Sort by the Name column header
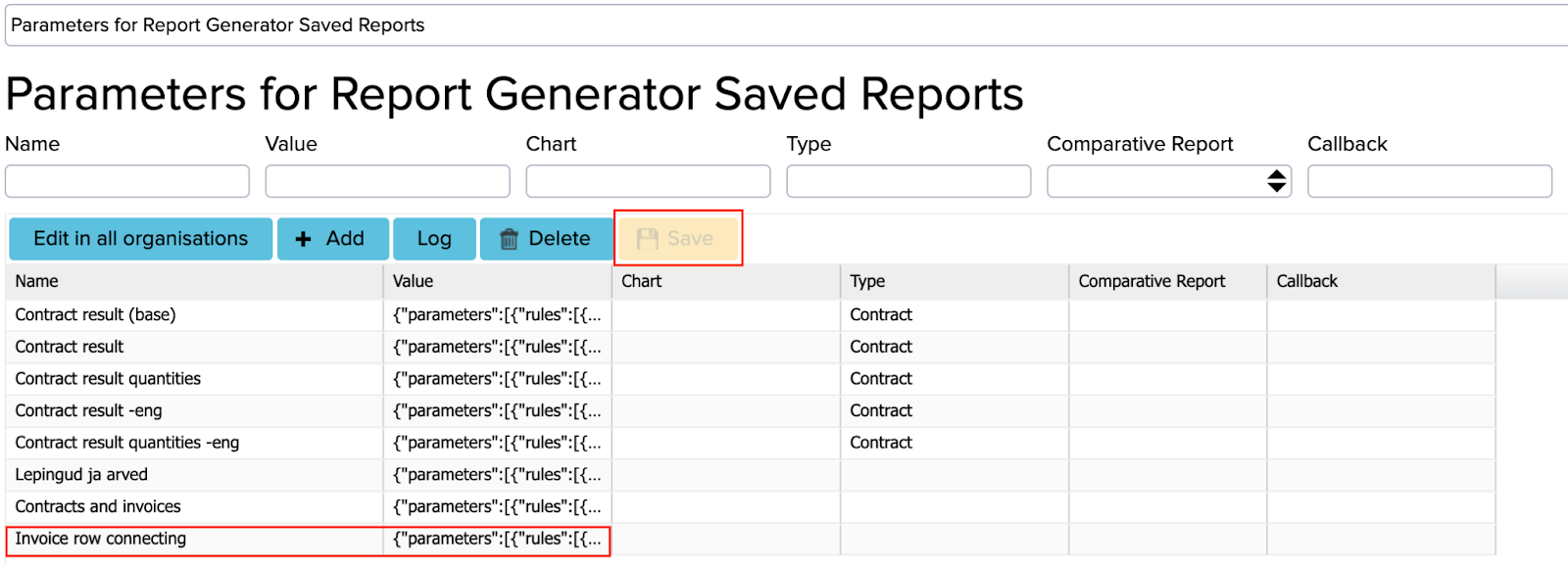The image size is (1568, 566). point(37,281)
